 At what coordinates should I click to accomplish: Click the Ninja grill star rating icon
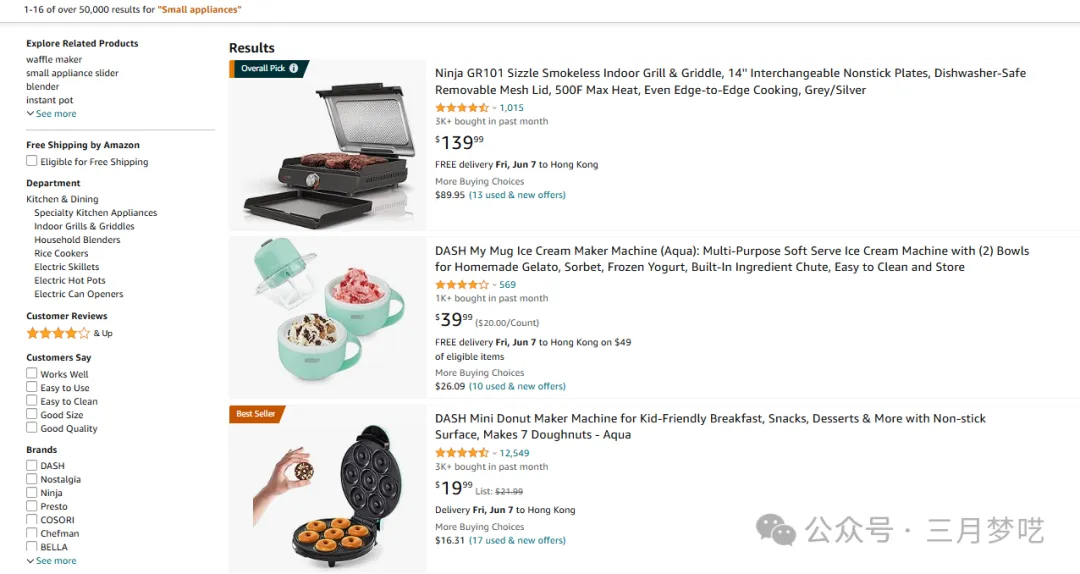462,108
